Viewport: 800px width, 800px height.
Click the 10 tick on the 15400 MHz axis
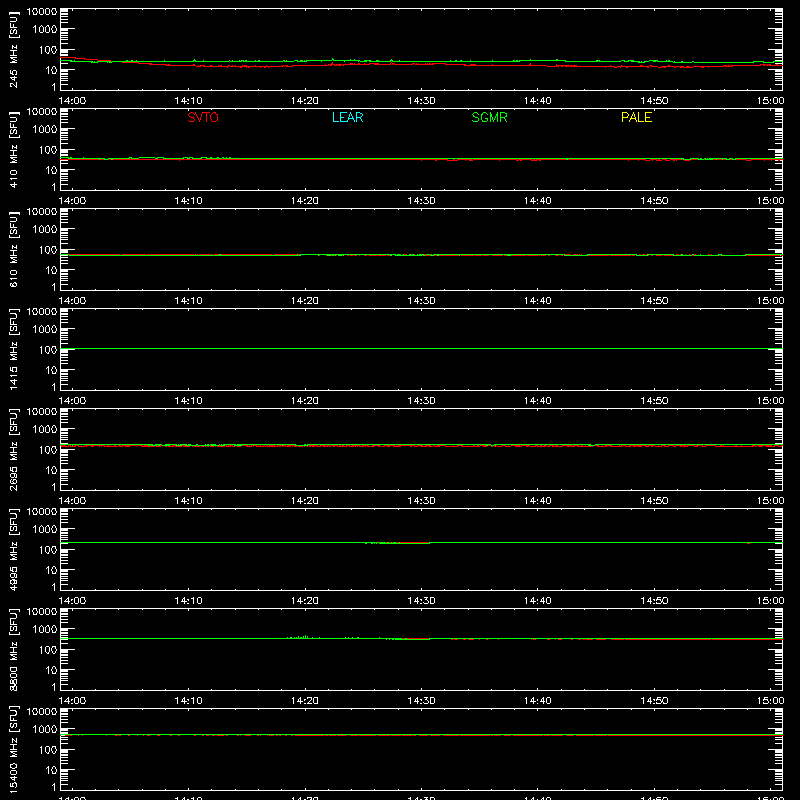click(51, 770)
